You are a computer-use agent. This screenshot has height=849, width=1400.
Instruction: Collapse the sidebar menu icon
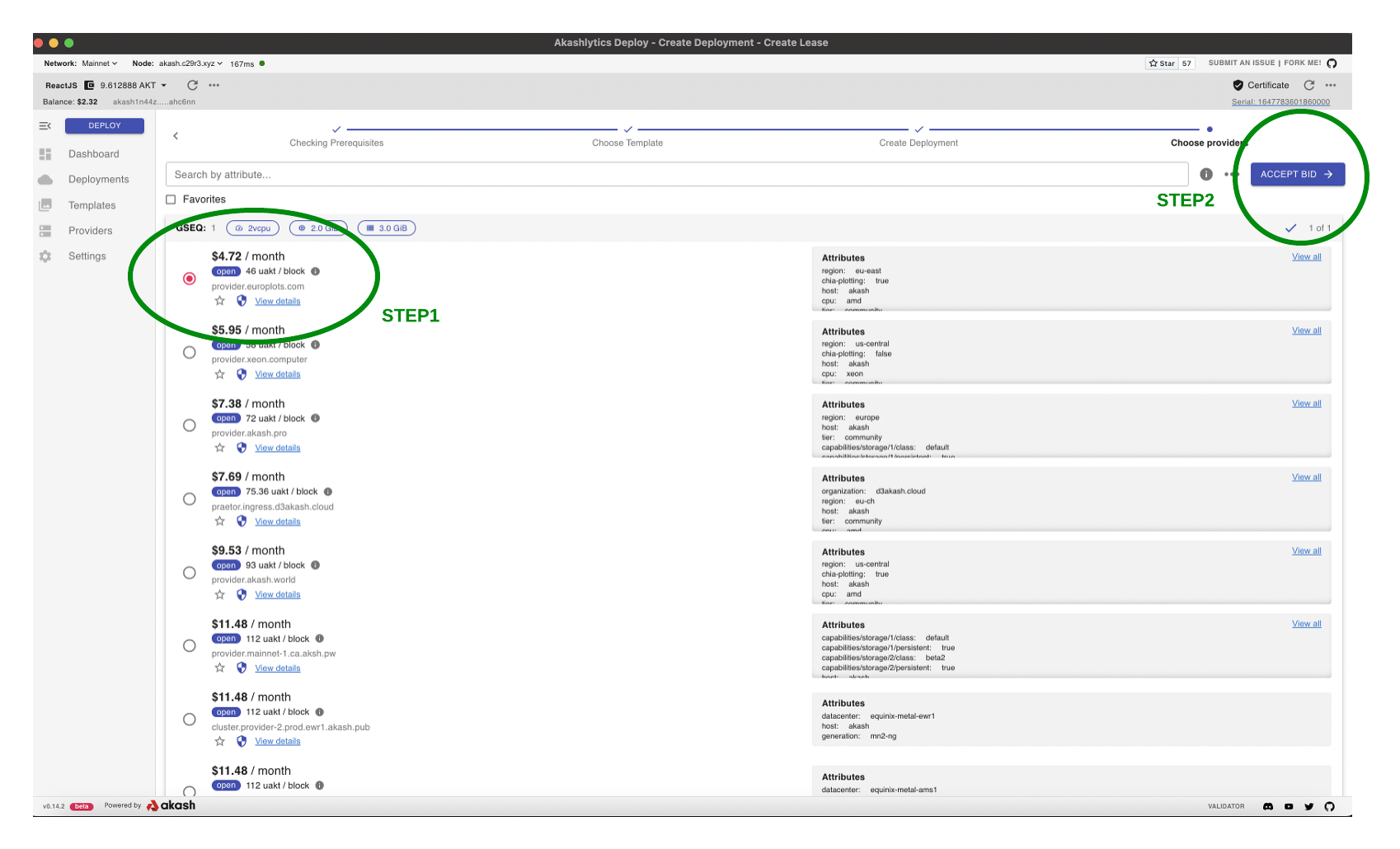tap(45, 126)
